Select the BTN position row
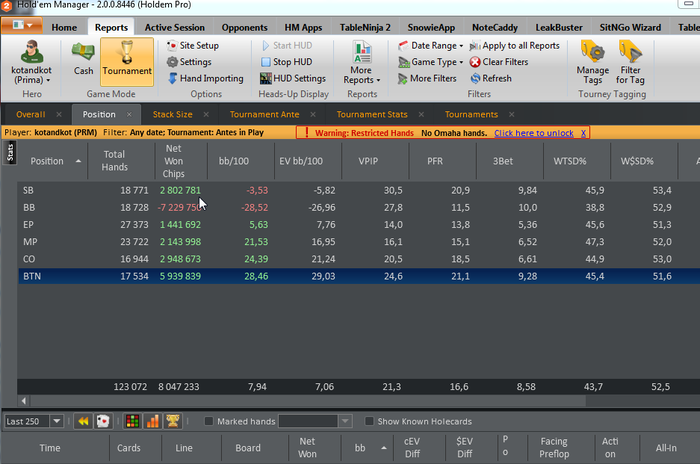The width and height of the screenshot is (700, 464). click(359, 276)
